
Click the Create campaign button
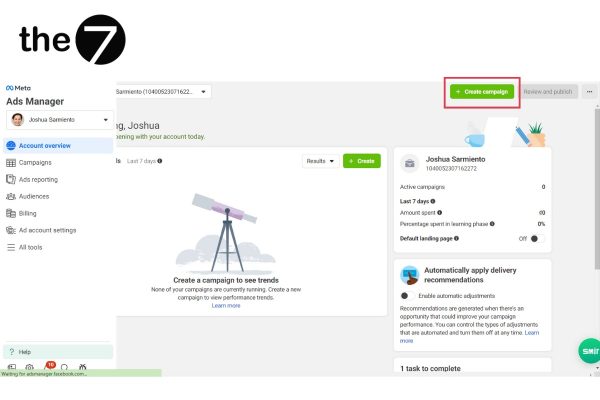(482, 92)
